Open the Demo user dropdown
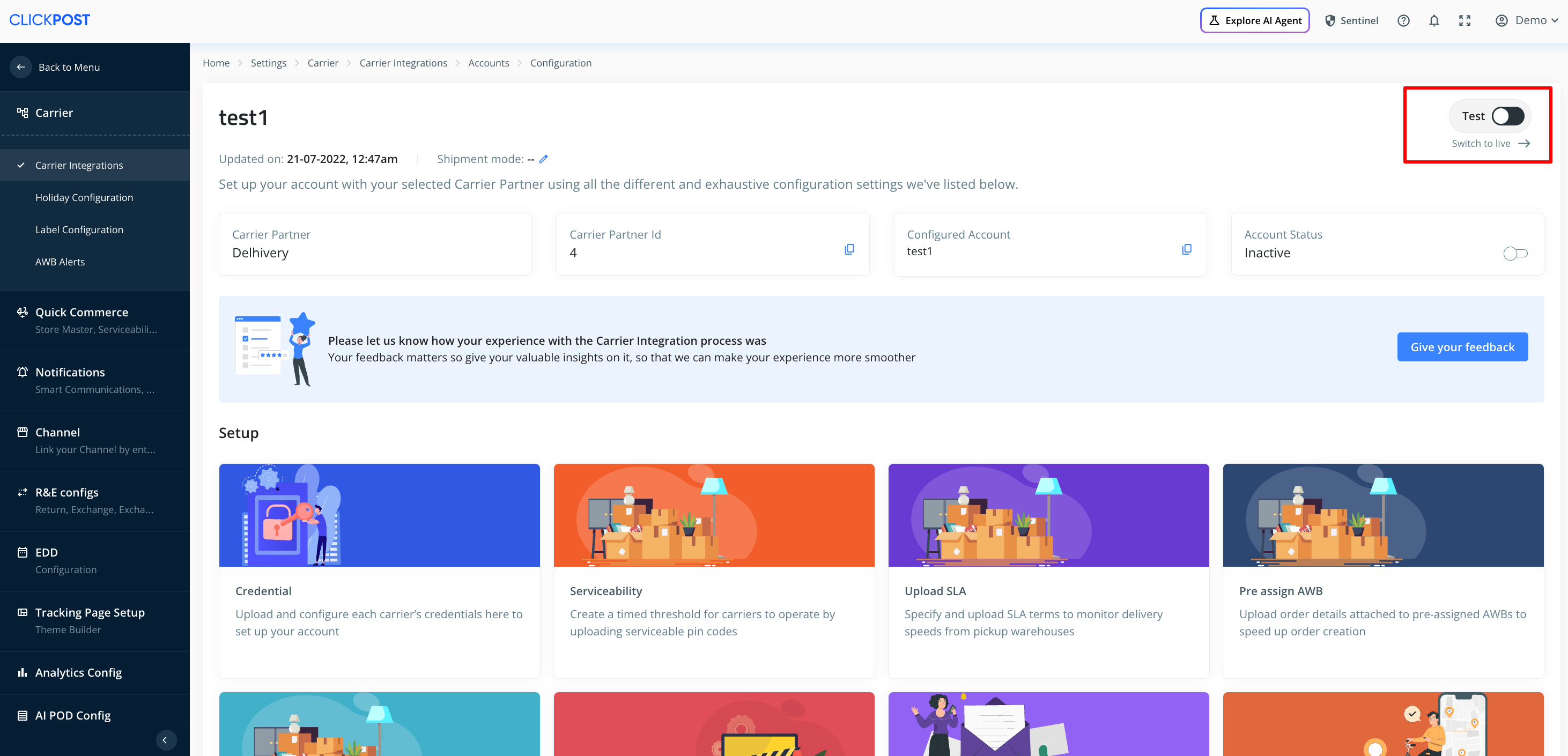This screenshot has height=756, width=1568. click(x=1527, y=21)
